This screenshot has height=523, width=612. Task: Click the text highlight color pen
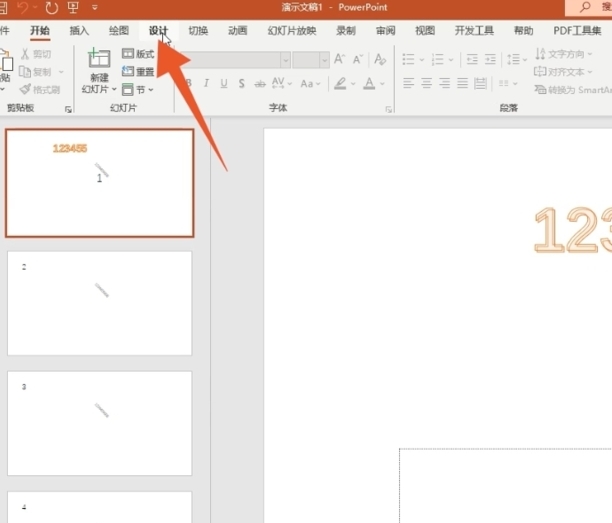click(340, 83)
